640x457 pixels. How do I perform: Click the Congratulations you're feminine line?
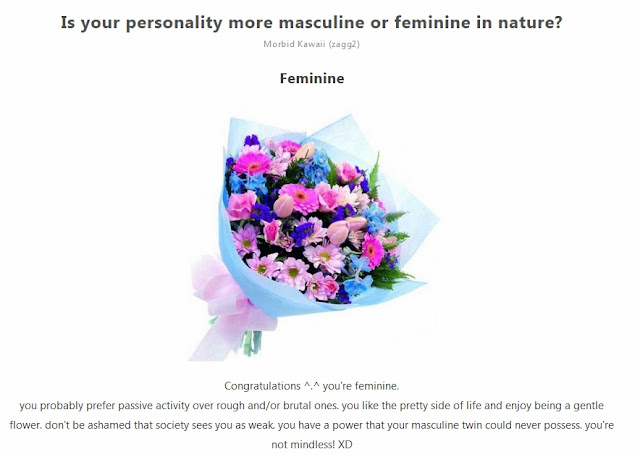pos(311,386)
